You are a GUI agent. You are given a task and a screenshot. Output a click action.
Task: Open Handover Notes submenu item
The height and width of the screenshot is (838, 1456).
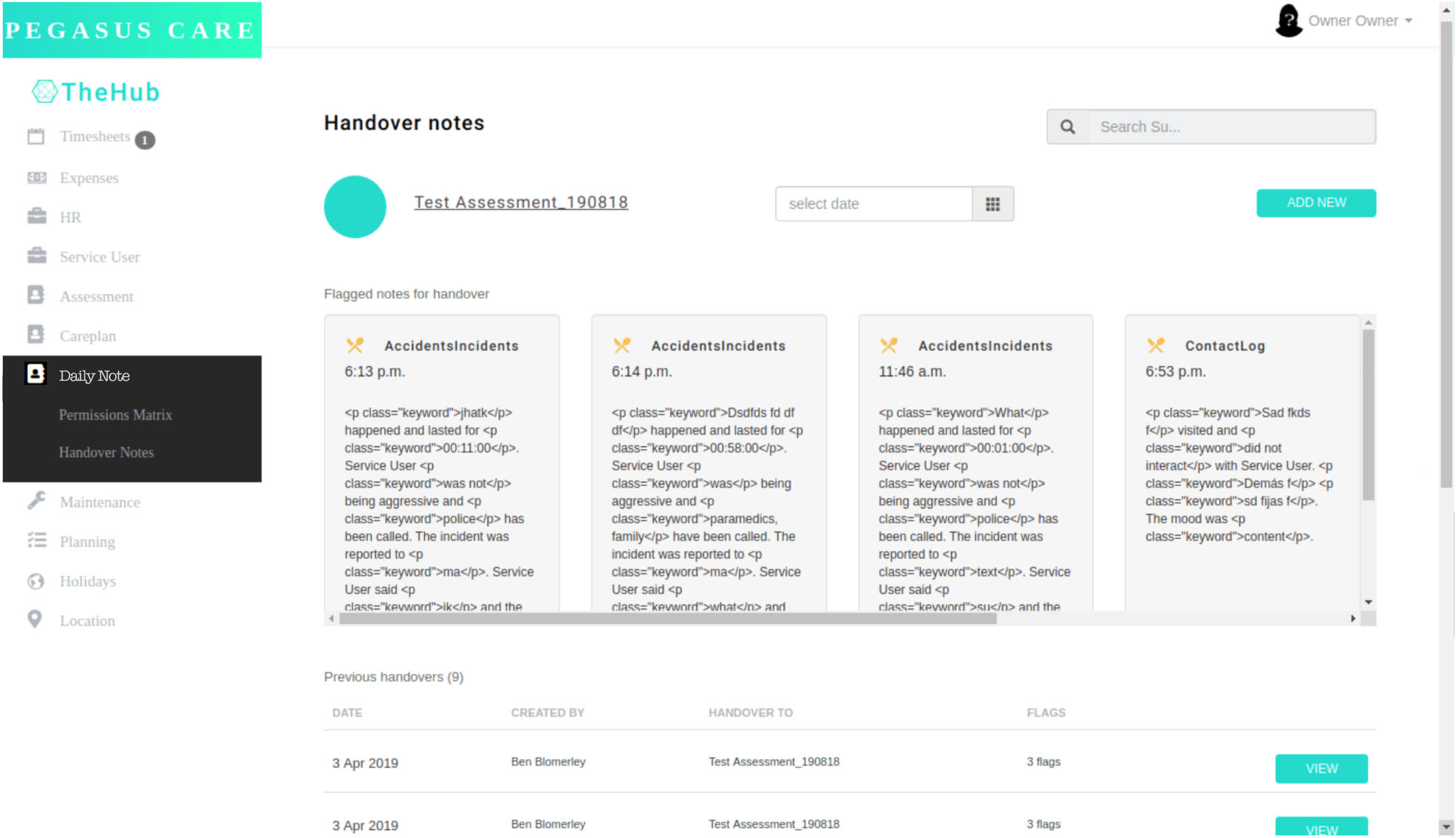point(106,452)
